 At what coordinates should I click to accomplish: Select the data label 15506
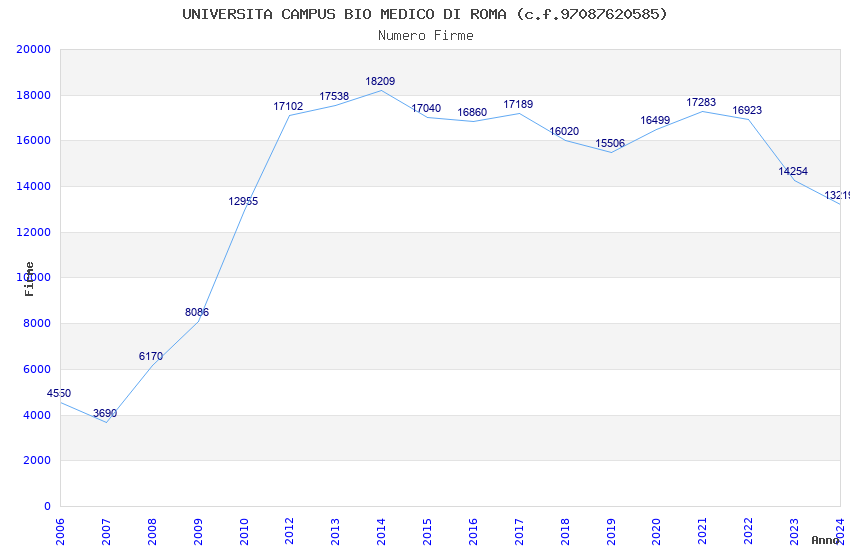pos(610,143)
